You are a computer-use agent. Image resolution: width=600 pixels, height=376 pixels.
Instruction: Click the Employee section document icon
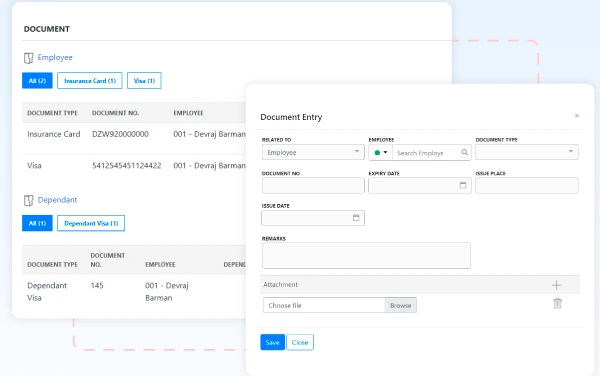click(29, 58)
